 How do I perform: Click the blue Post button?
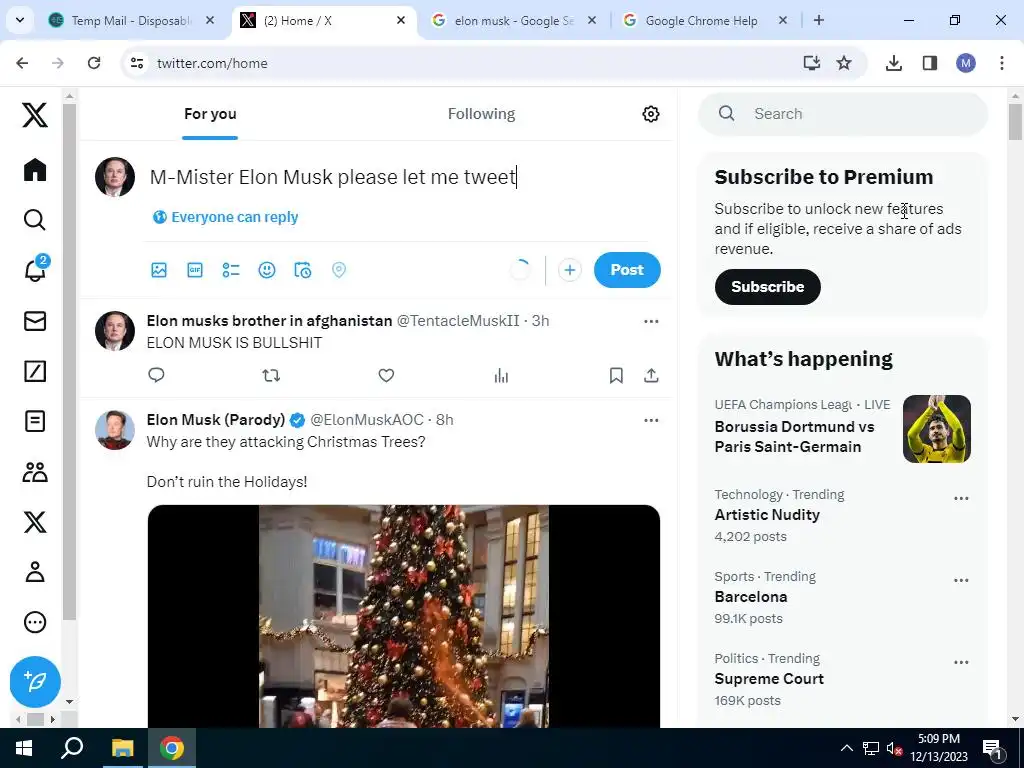[627, 270]
